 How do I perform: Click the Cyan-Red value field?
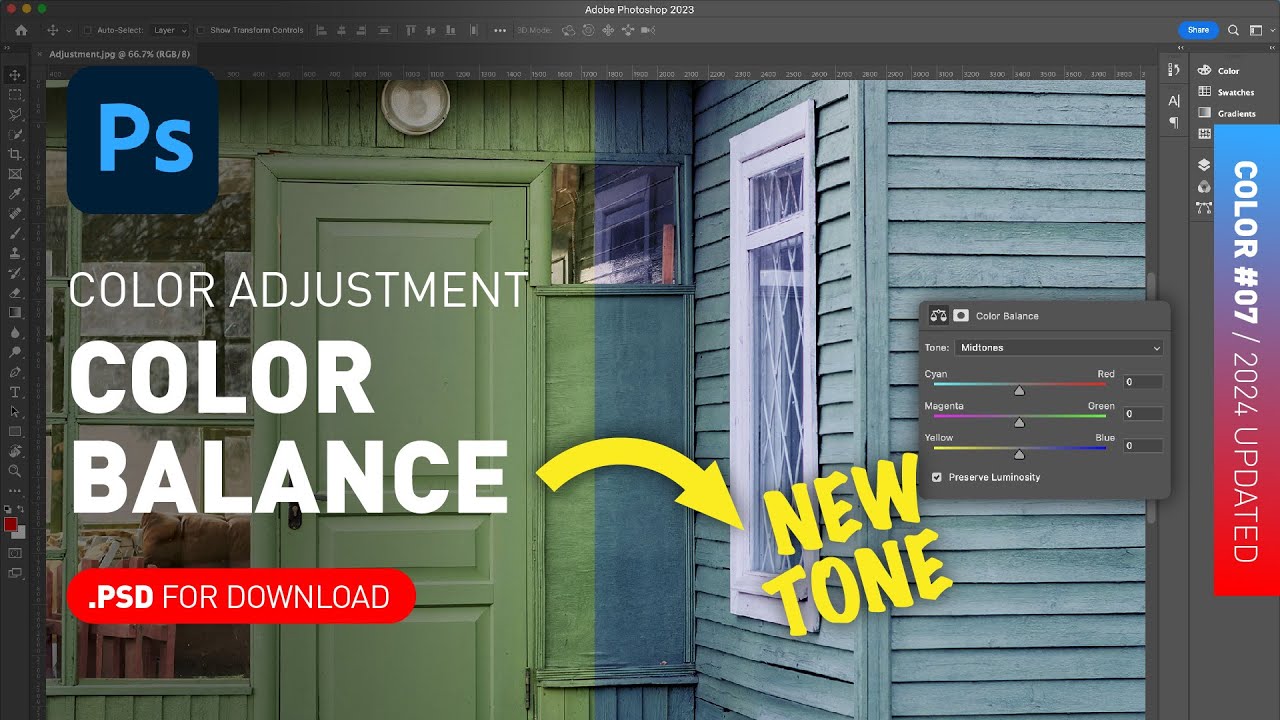(1142, 382)
